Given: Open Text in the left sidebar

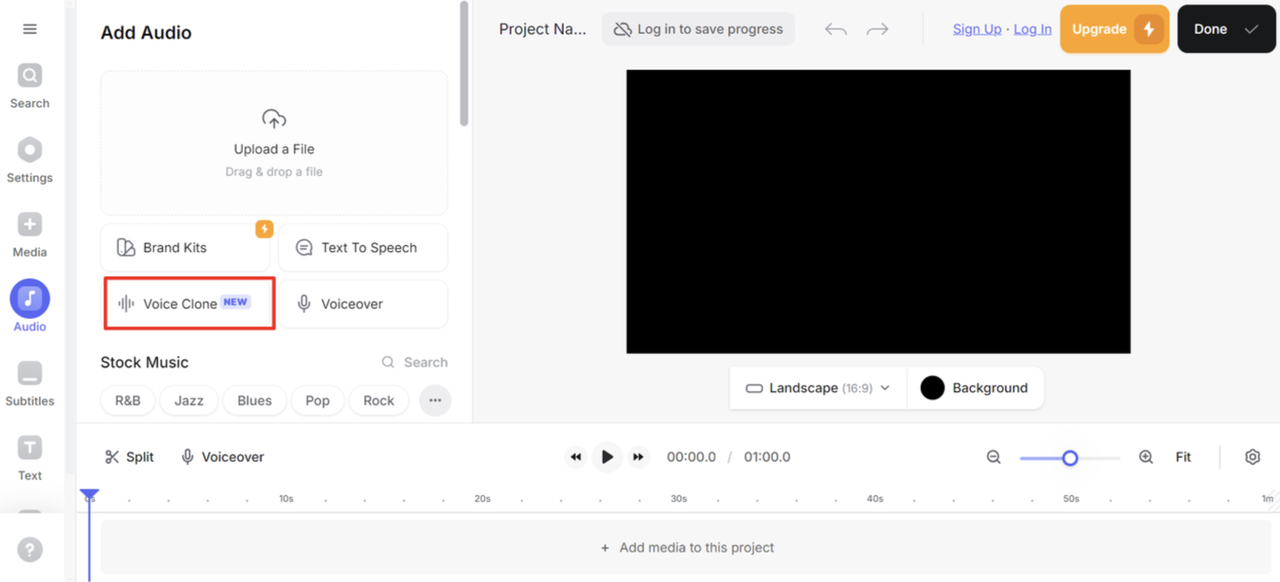Looking at the screenshot, I should 30,459.
